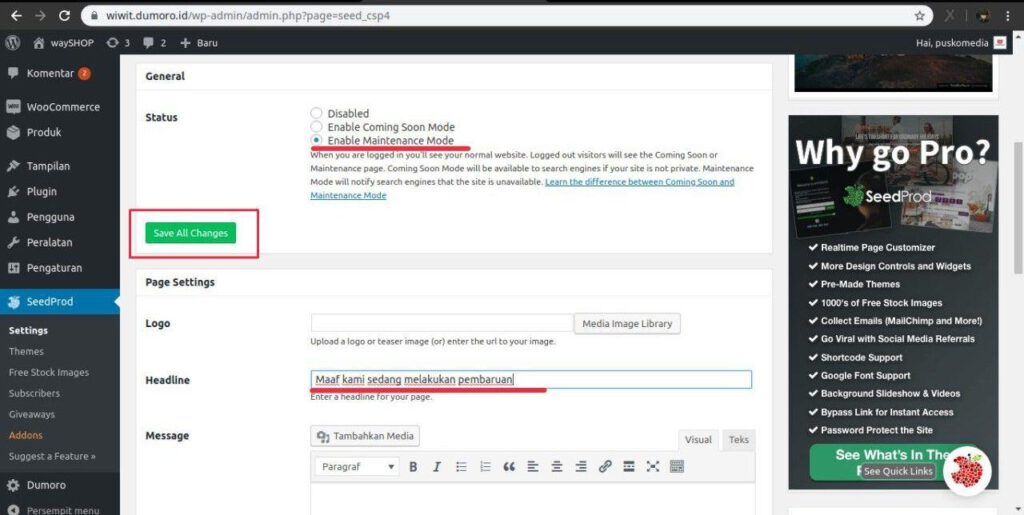Open the SeedProd Themes submenu item

(26, 351)
